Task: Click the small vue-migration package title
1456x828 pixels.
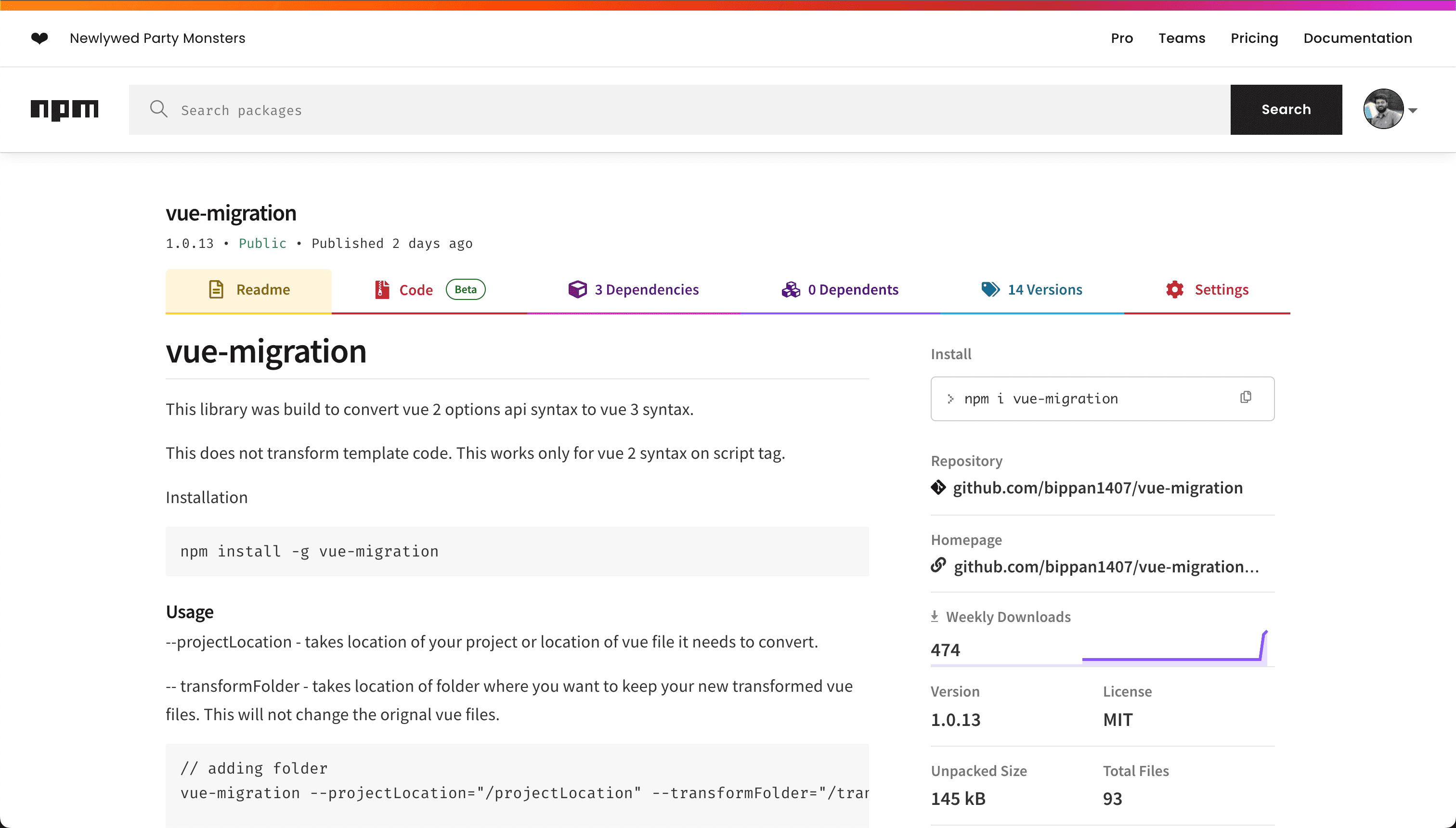Action: (x=231, y=213)
